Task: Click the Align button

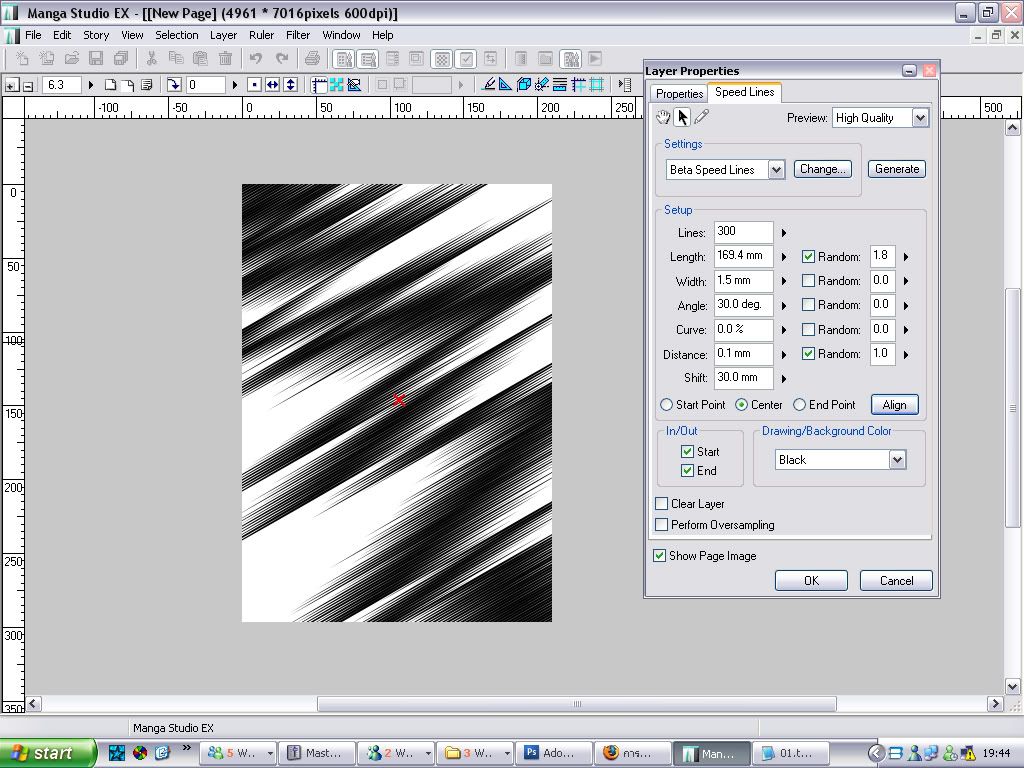Action: click(895, 405)
